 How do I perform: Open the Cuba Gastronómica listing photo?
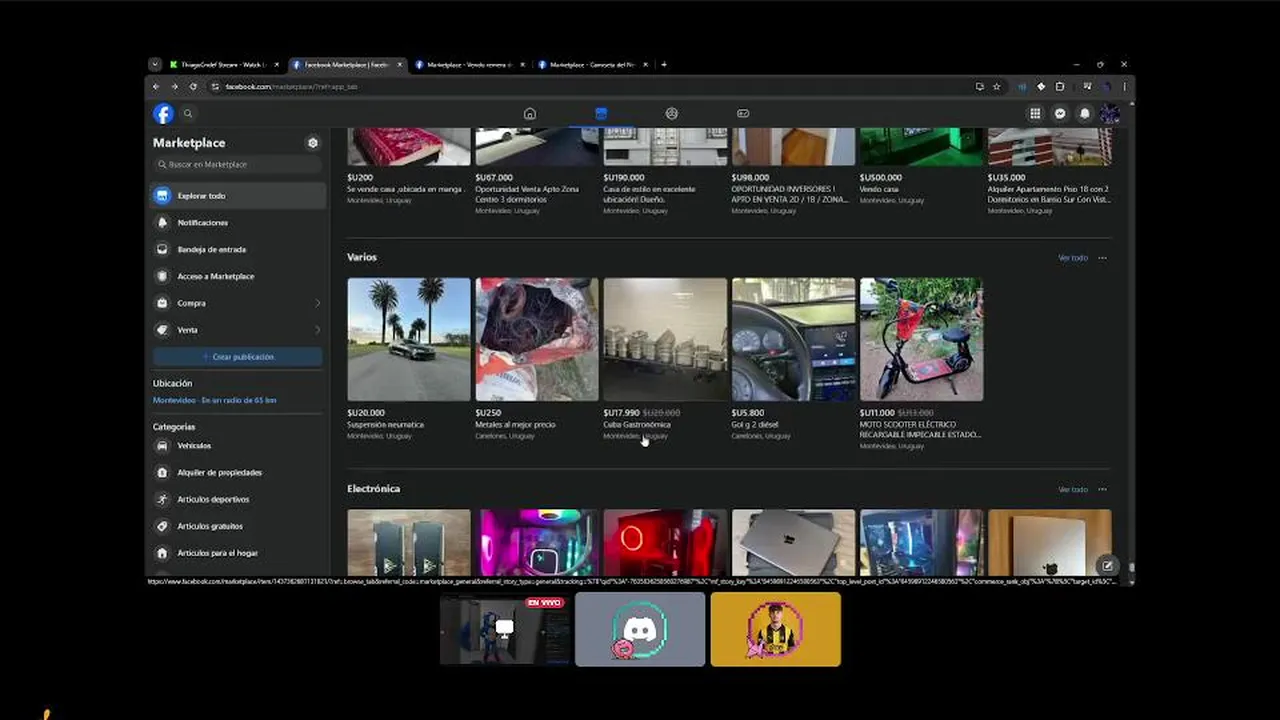[x=665, y=339]
